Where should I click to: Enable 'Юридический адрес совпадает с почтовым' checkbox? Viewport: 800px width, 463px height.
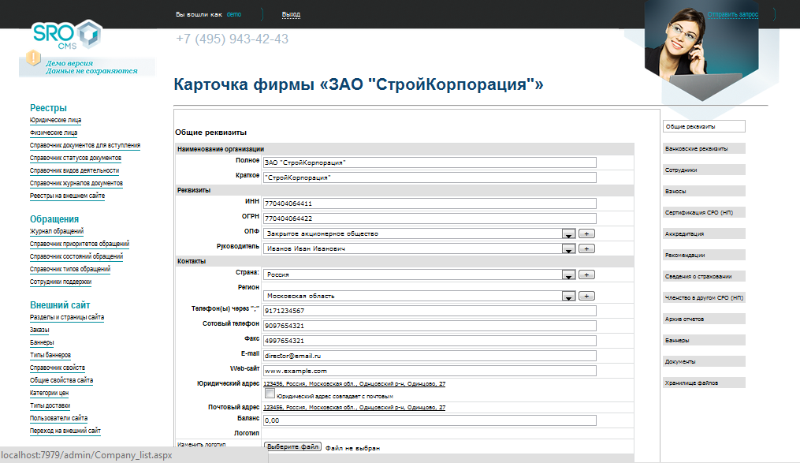[x=270, y=395]
